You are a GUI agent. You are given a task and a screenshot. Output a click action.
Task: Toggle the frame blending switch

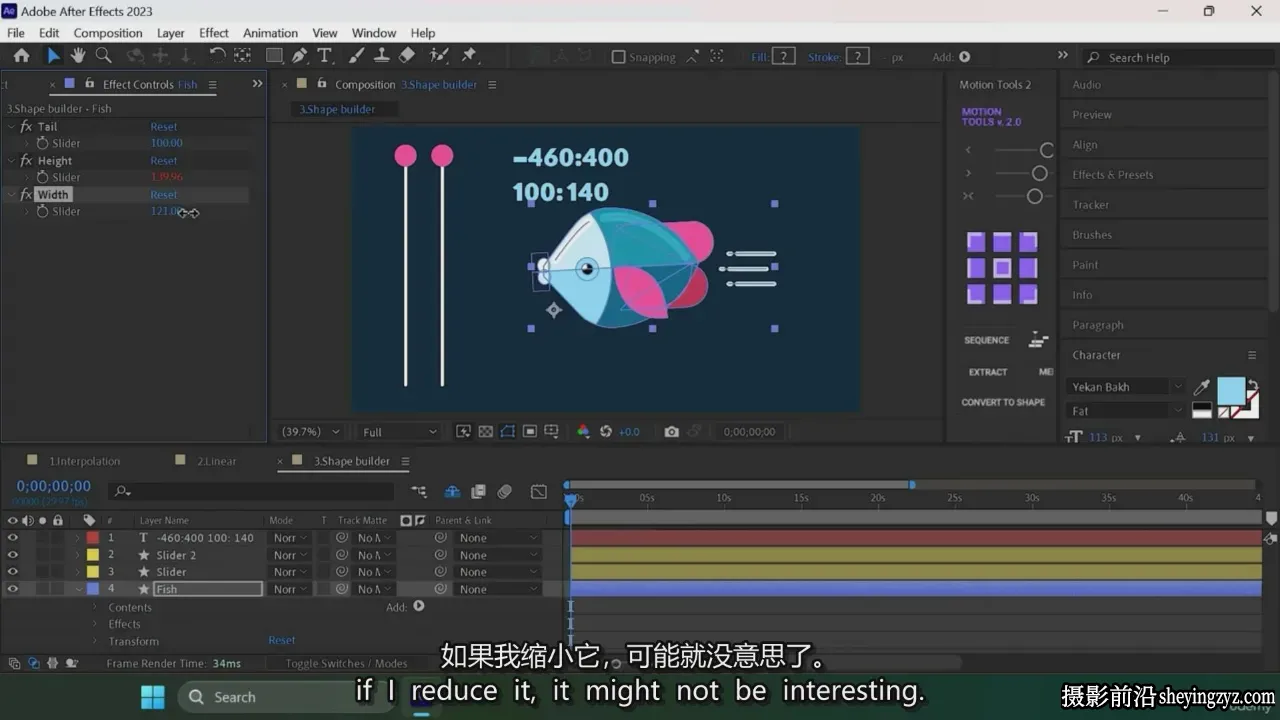pyautogui.click(x=478, y=492)
